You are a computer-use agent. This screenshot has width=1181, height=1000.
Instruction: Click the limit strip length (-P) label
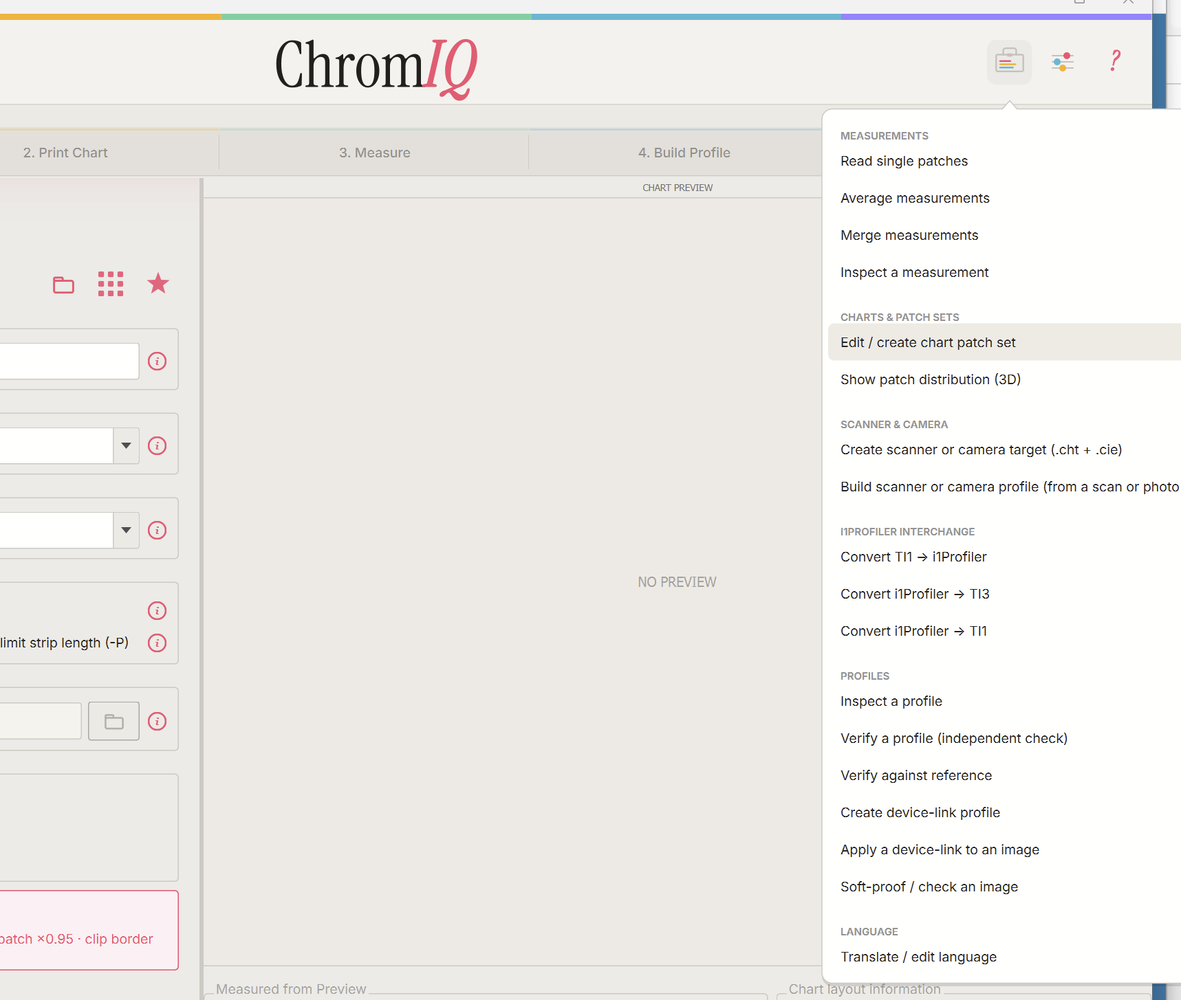[64, 643]
